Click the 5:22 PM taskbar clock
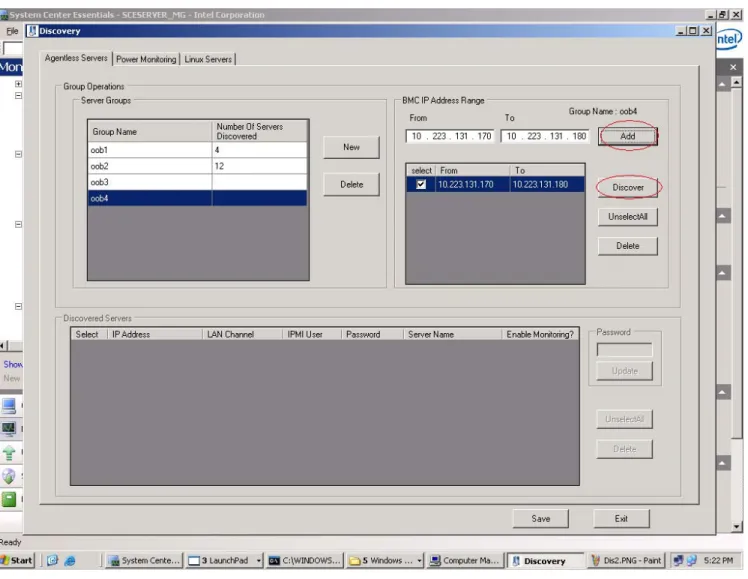This screenshot has width=748, height=579. [718, 561]
